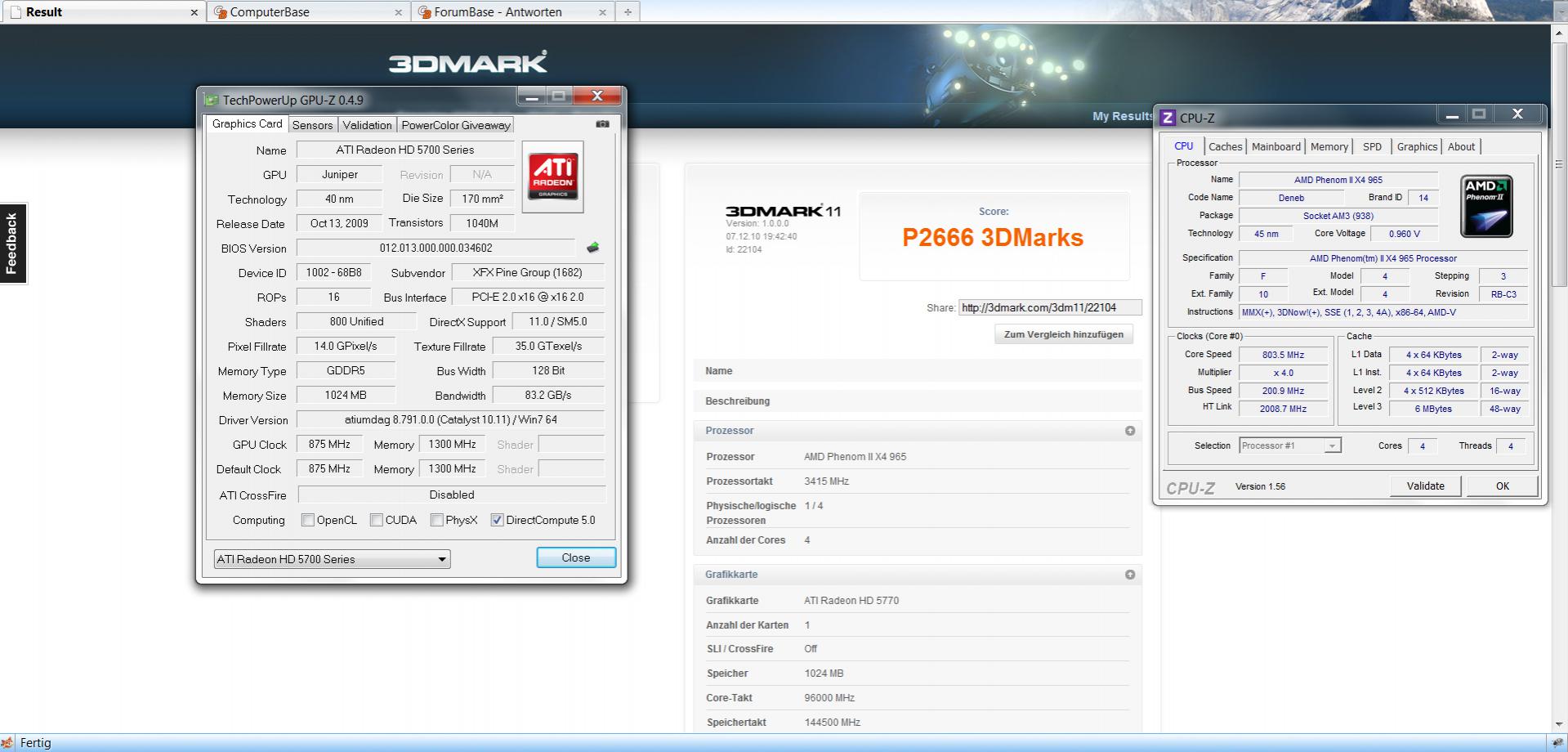
Task: Close the ComputerBase browser tab
Action: [x=398, y=12]
